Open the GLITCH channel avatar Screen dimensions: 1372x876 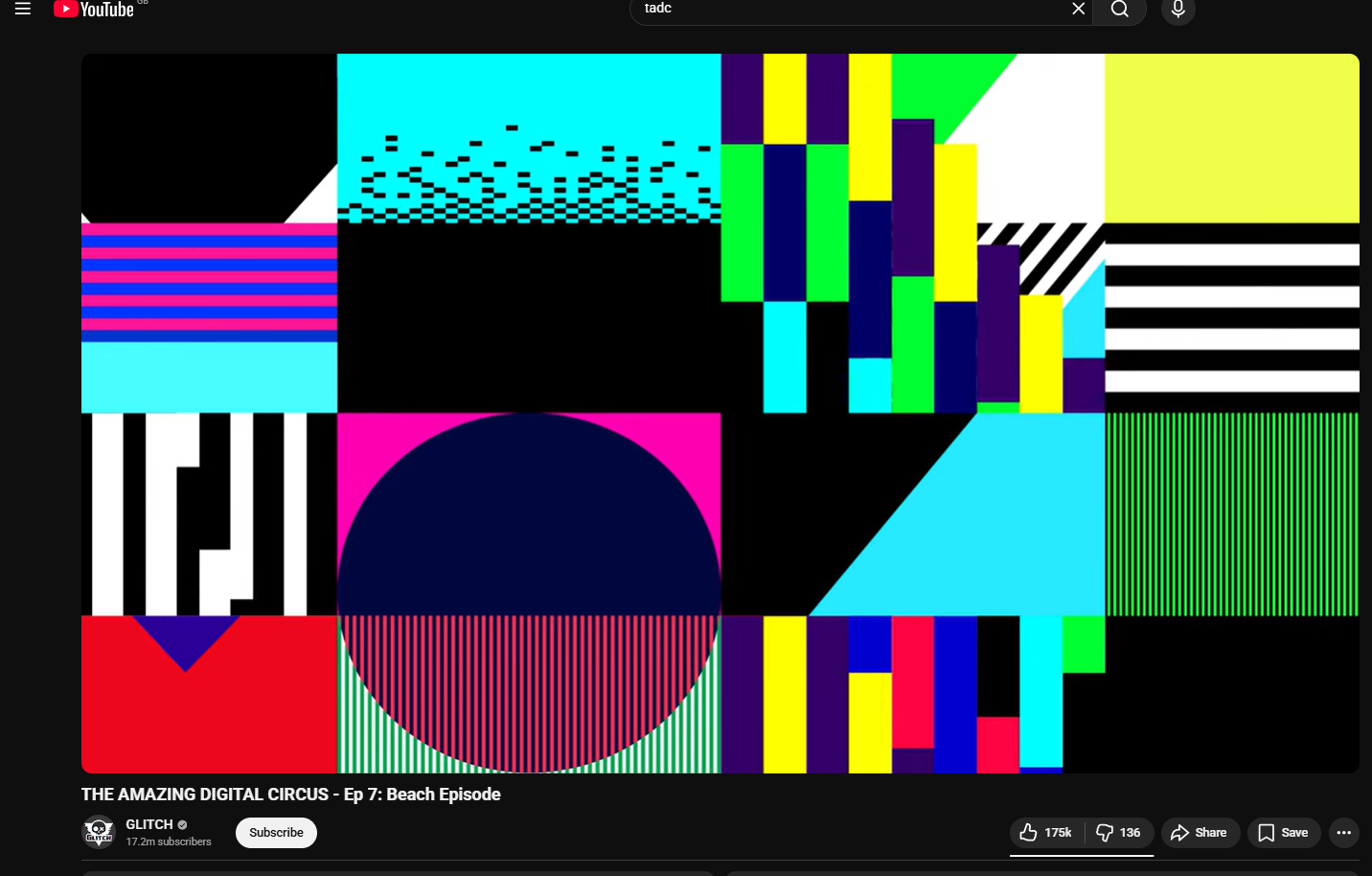[99, 832]
